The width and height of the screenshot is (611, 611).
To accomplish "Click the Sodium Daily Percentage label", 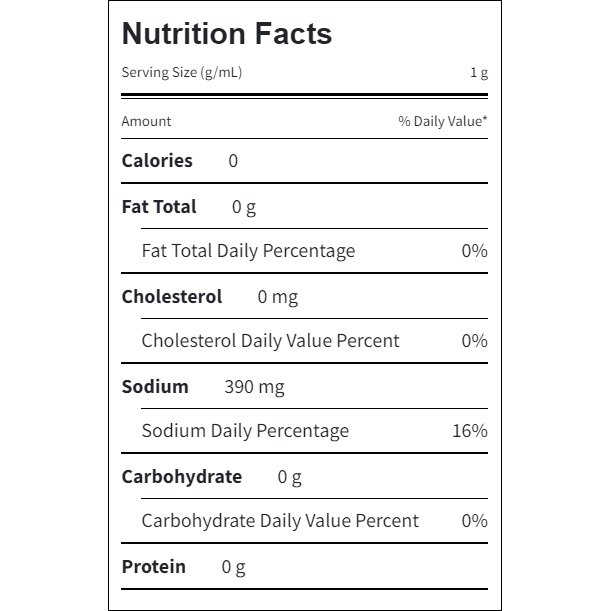I will click(x=245, y=431).
